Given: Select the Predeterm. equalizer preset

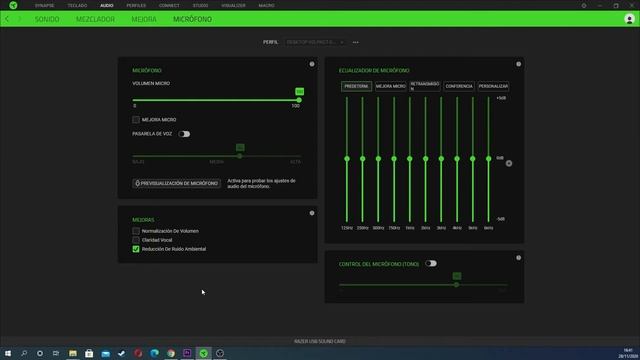Looking at the screenshot, I should point(356,86).
